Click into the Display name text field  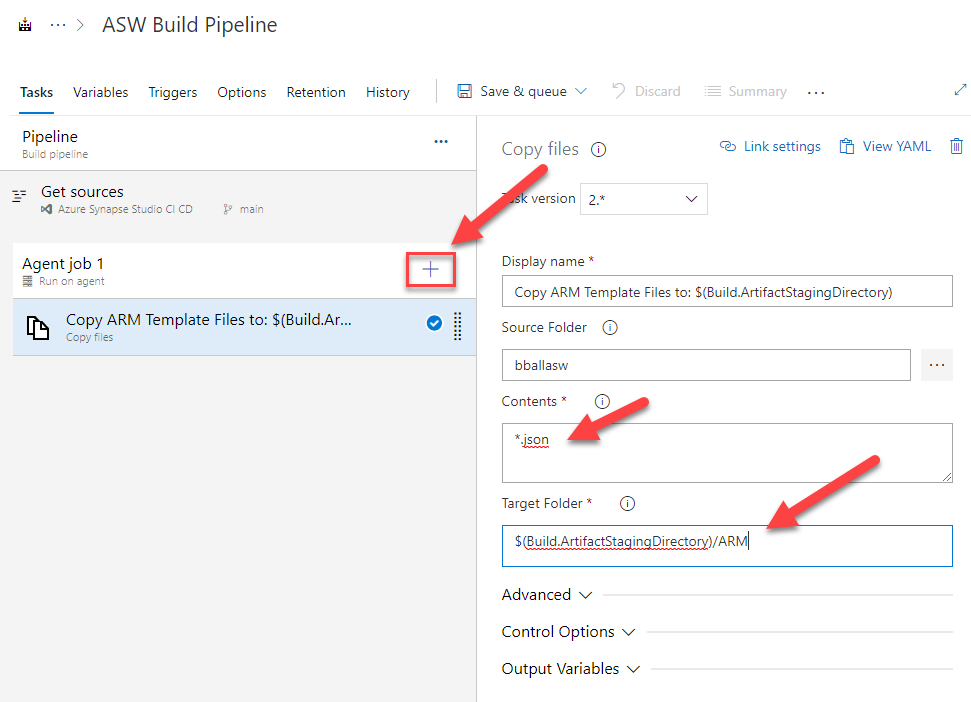pos(727,292)
